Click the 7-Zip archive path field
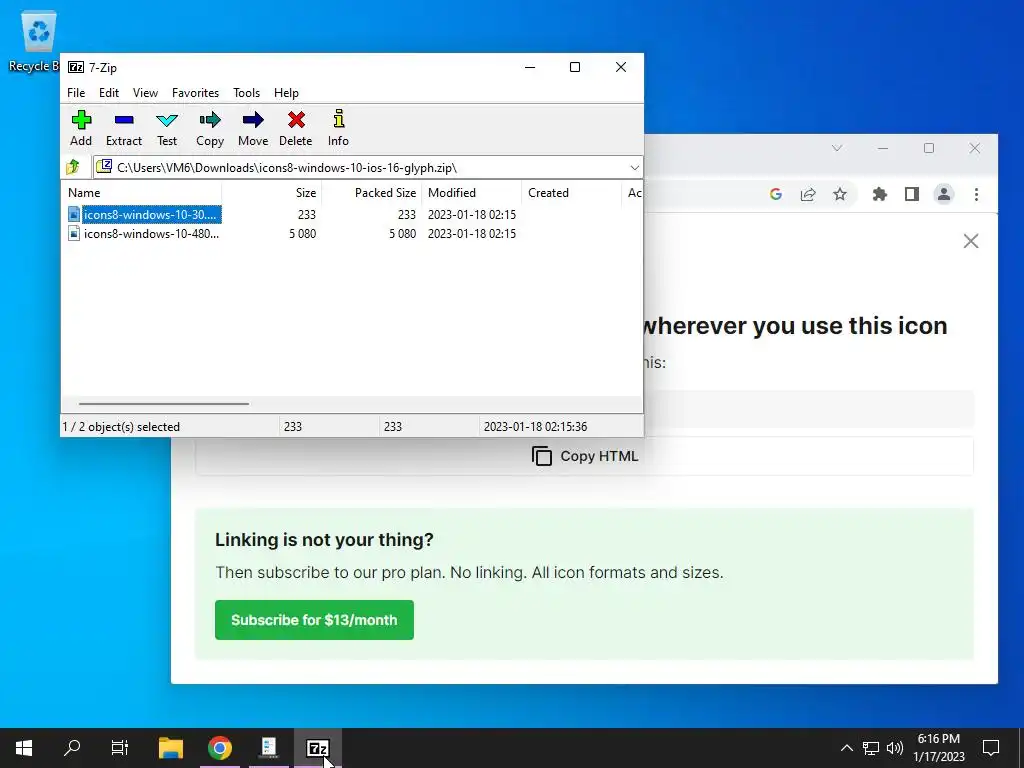 (x=368, y=168)
